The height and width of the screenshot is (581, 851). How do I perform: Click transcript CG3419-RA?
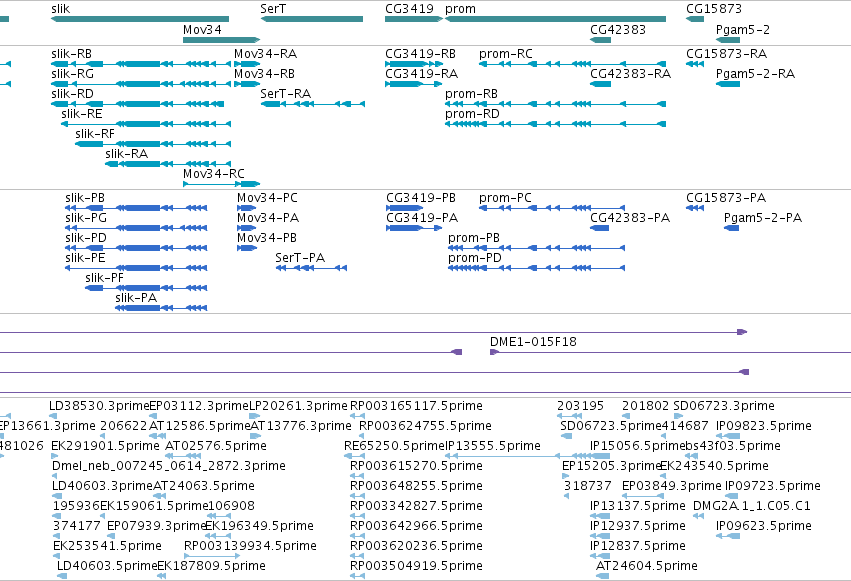[414, 84]
